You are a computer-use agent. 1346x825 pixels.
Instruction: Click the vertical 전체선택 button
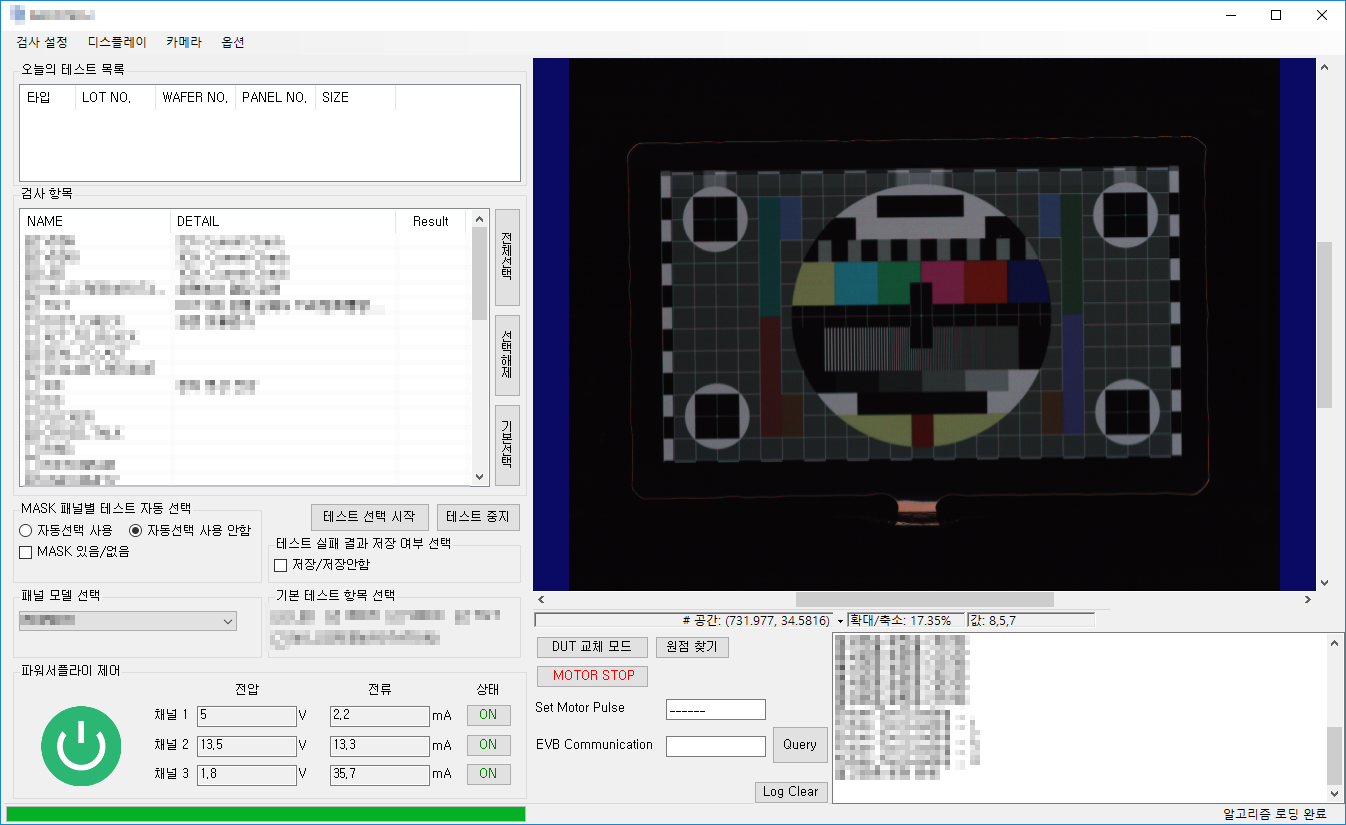click(508, 258)
